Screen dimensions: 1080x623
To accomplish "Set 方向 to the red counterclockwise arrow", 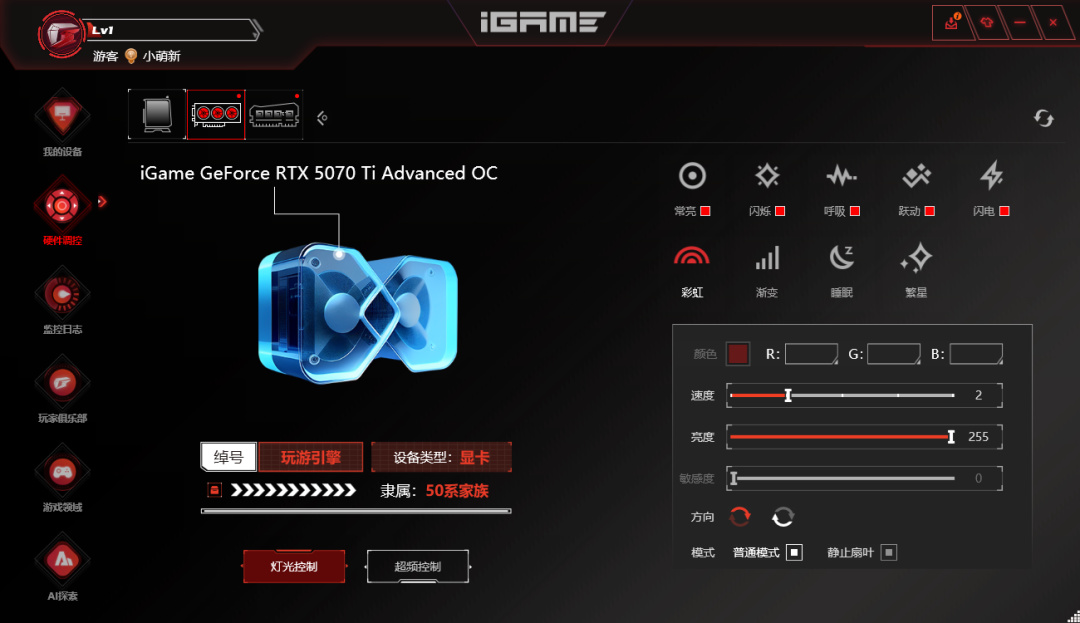I will click(740, 516).
